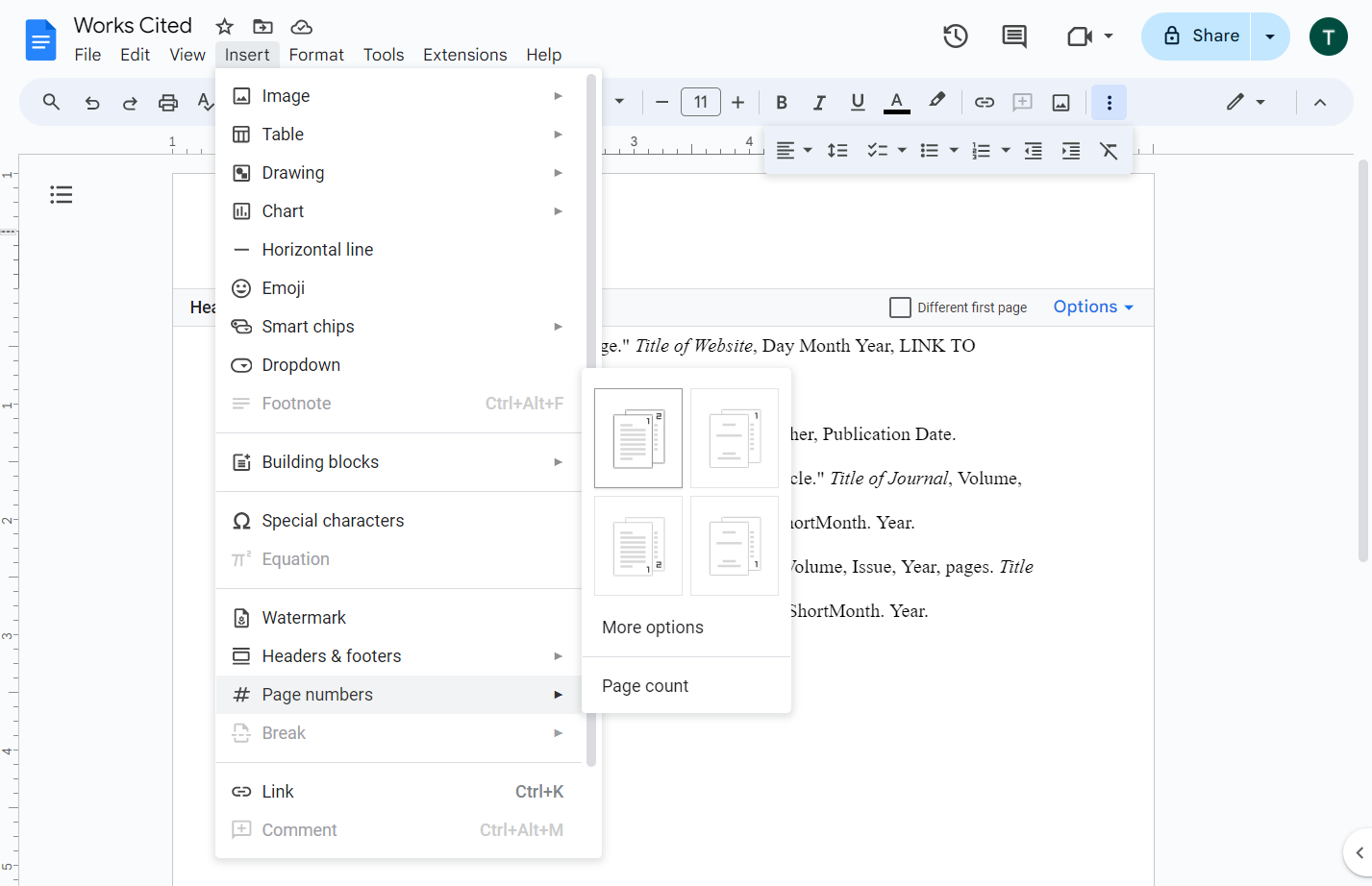Open the Headers & footers submenu
1372x886 pixels.
(x=400, y=656)
